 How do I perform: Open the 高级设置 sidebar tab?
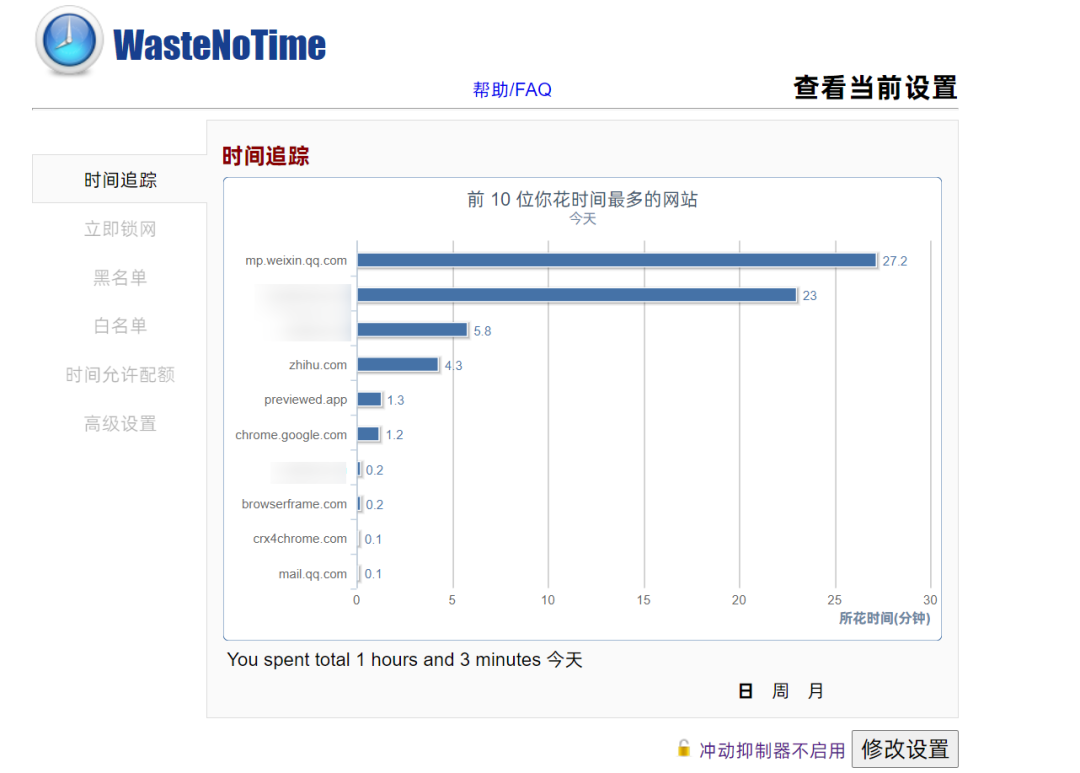(120, 424)
